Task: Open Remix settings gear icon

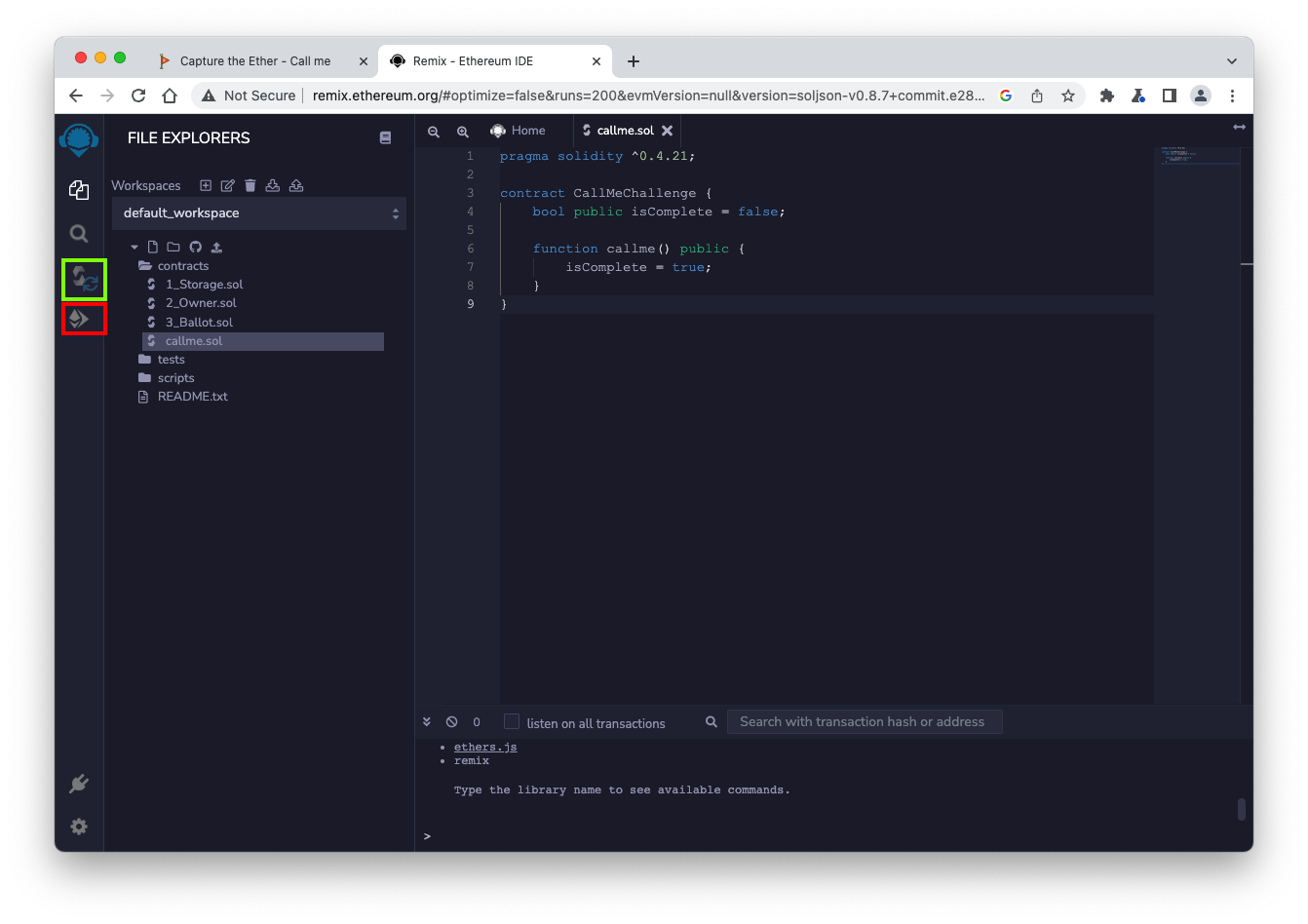Action: 79,827
